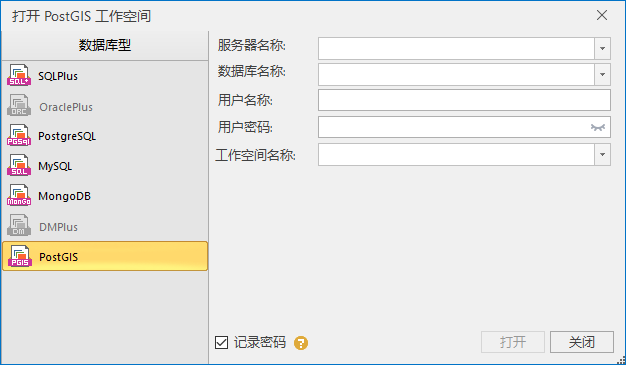
Task: Select the MySQL database icon
Action: [x=19, y=165]
